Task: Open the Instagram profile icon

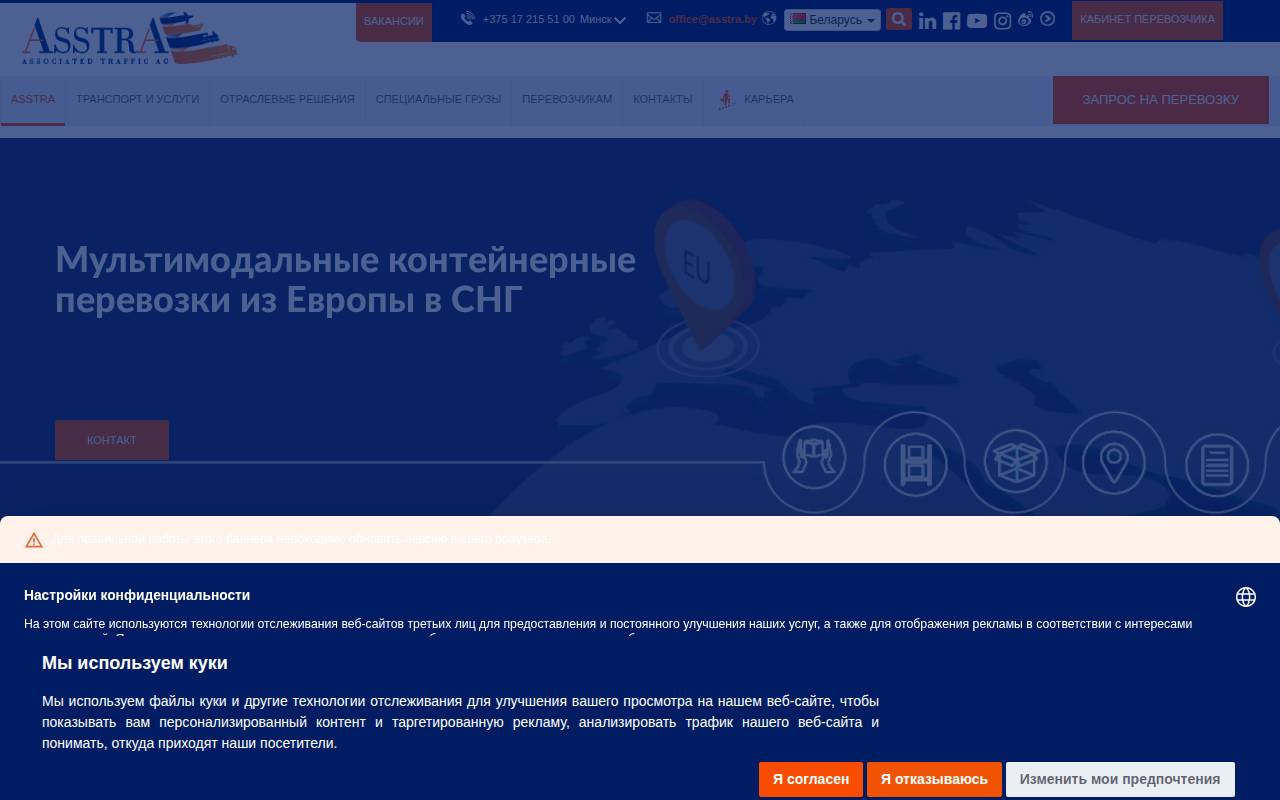Action: (1002, 20)
